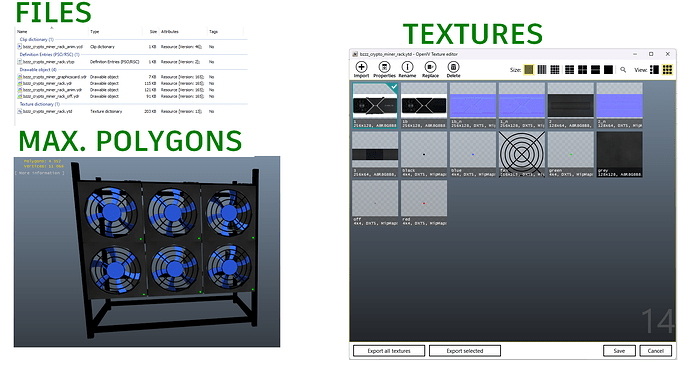The width and height of the screenshot is (690, 388).
Task: Click the Save button
Action: tap(619, 351)
